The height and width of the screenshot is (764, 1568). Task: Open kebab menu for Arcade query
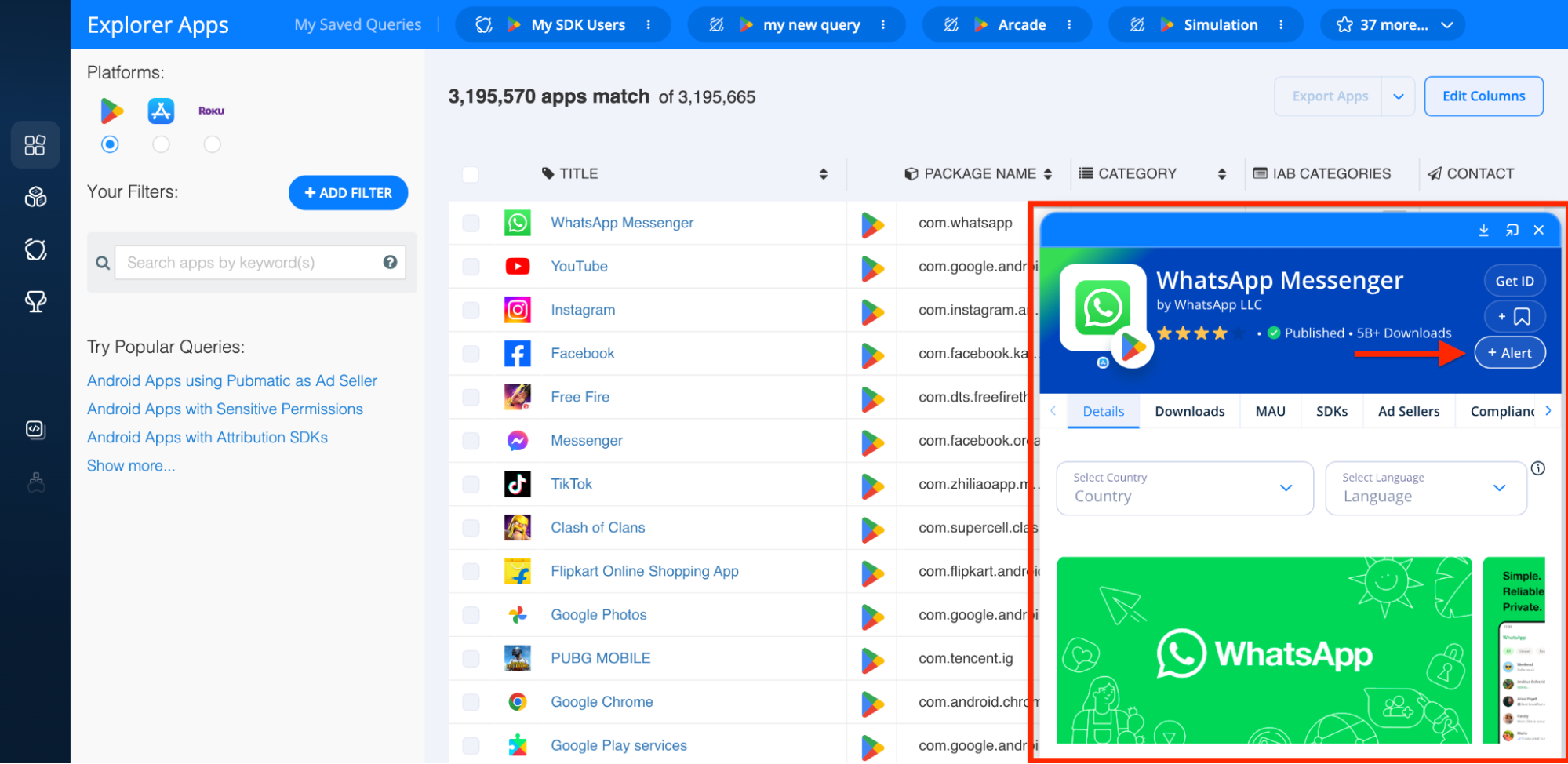[1069, 25]
